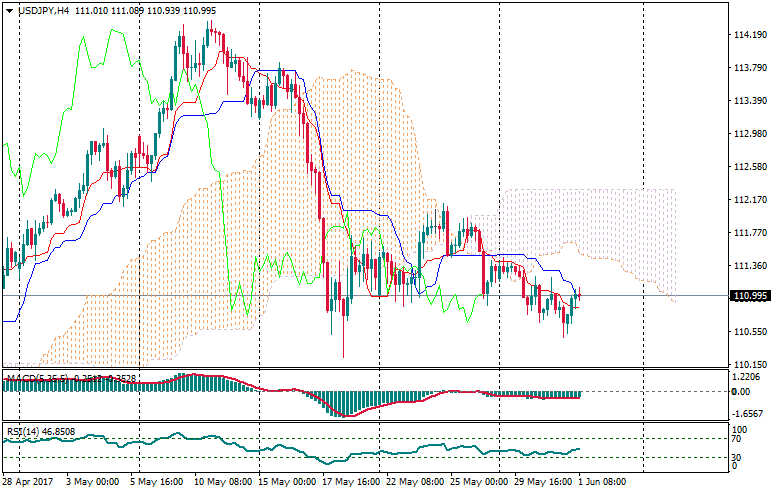
Task: Select the 112.980 price axis label
Action: pos(748,134)
